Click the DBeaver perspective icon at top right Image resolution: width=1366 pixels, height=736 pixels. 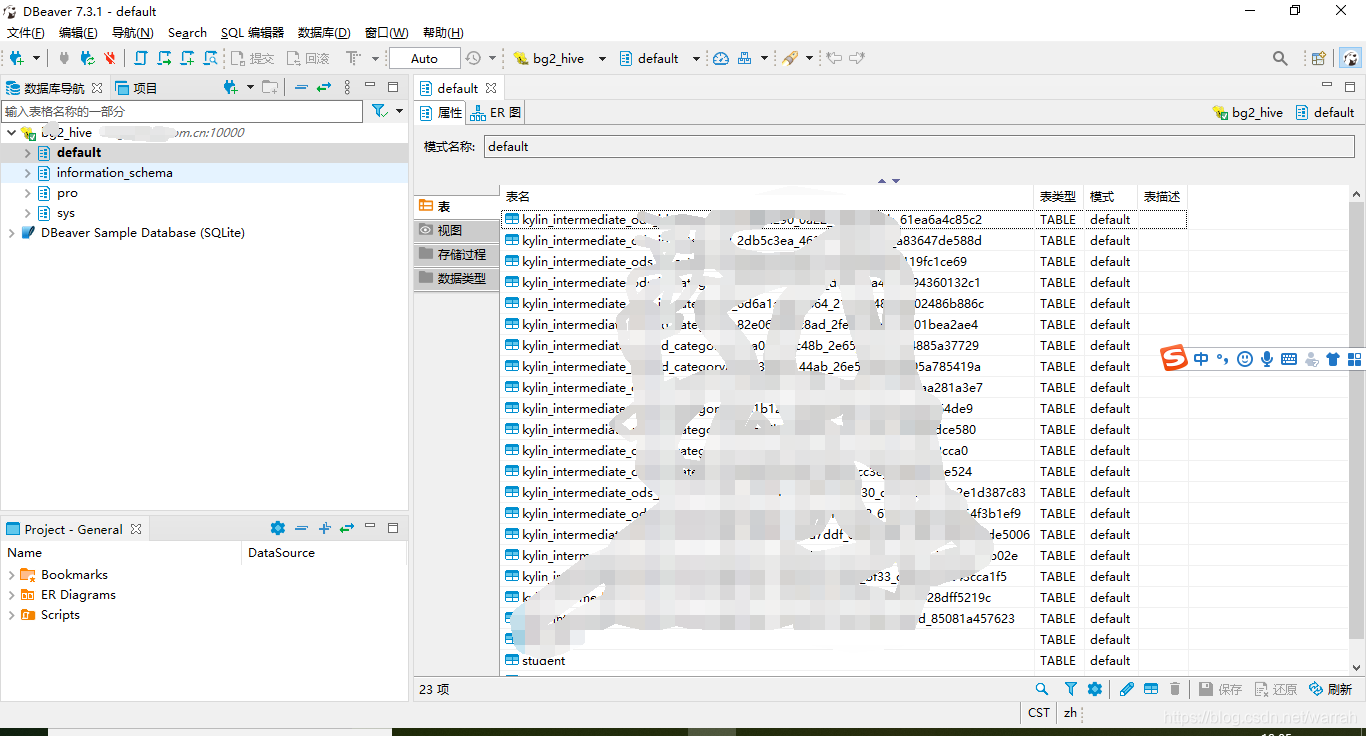click(x=1350, y=58)
